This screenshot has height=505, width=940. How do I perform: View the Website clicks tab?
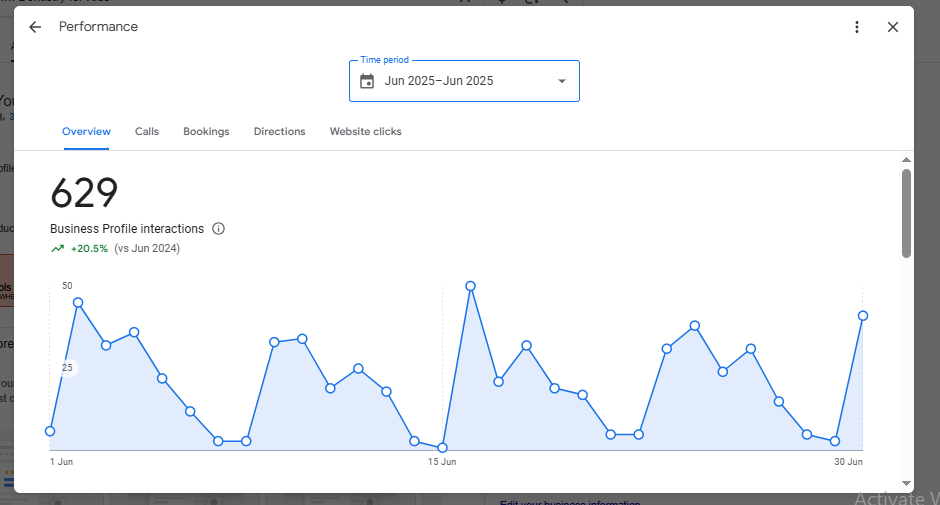point(365,132)
